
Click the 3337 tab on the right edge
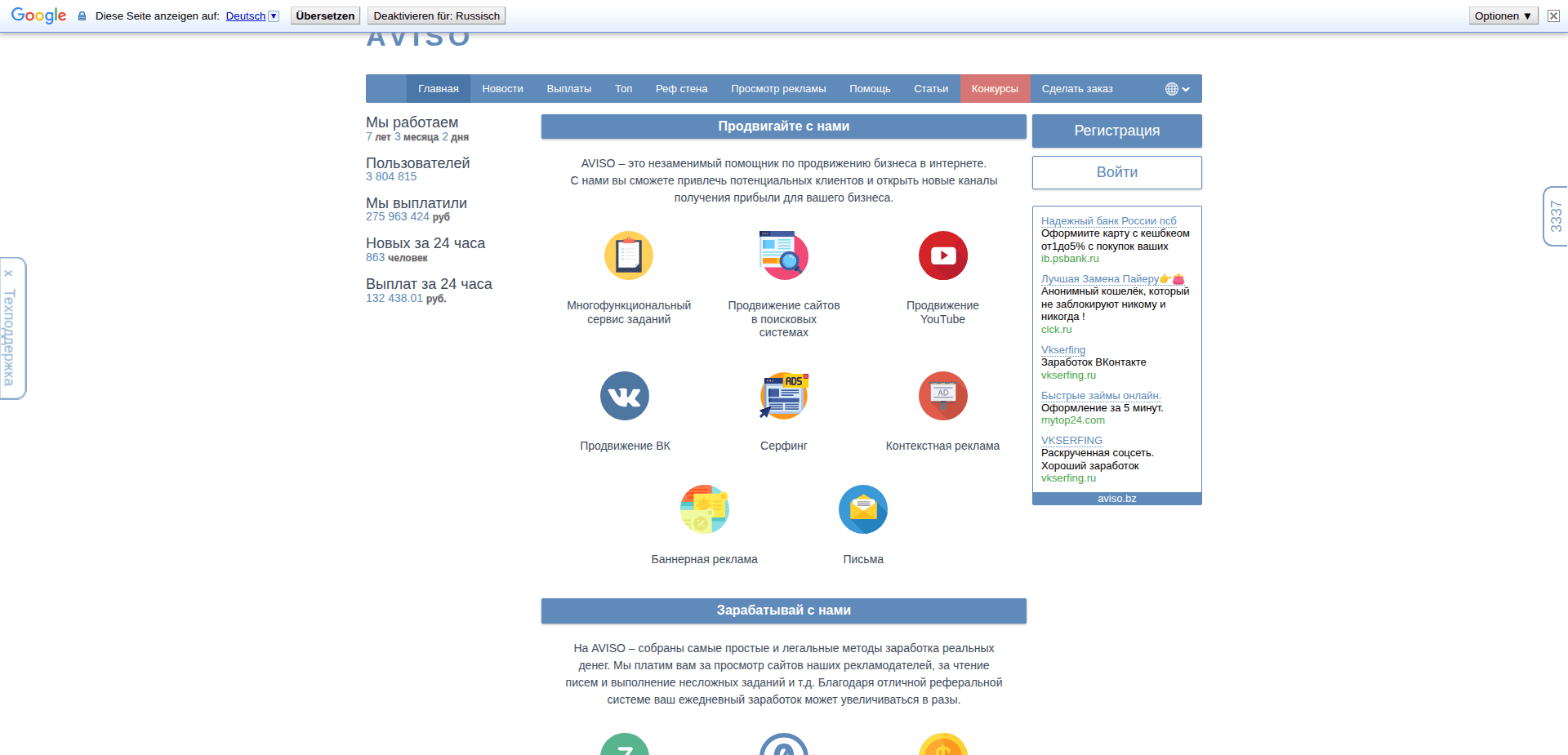[x=1556, y=219]
